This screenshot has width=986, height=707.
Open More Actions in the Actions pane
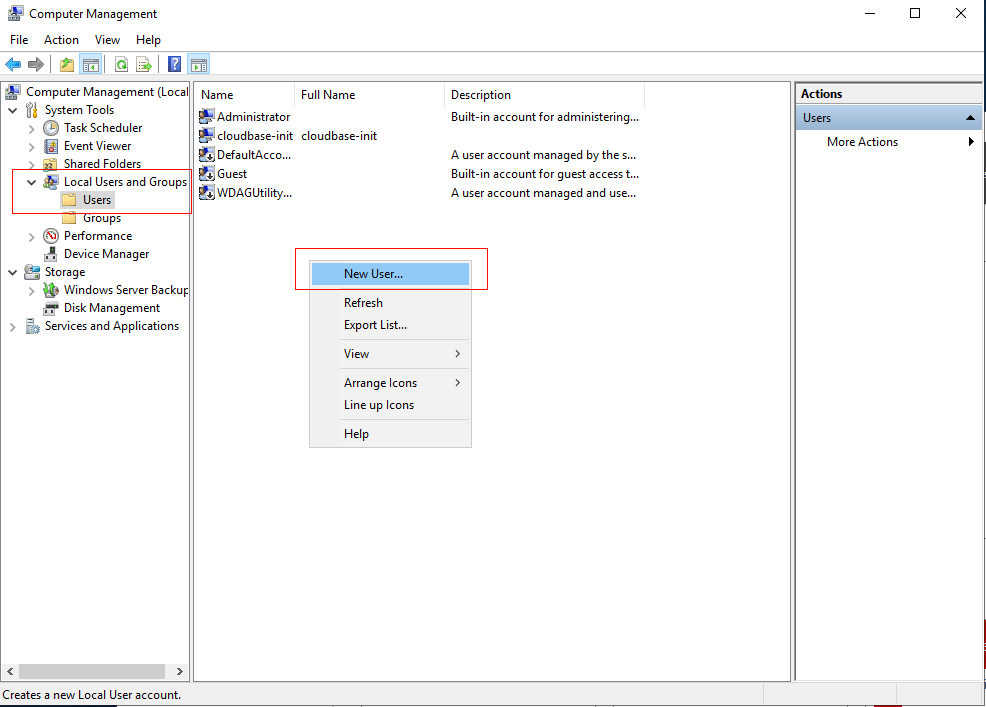click(889, 142)
